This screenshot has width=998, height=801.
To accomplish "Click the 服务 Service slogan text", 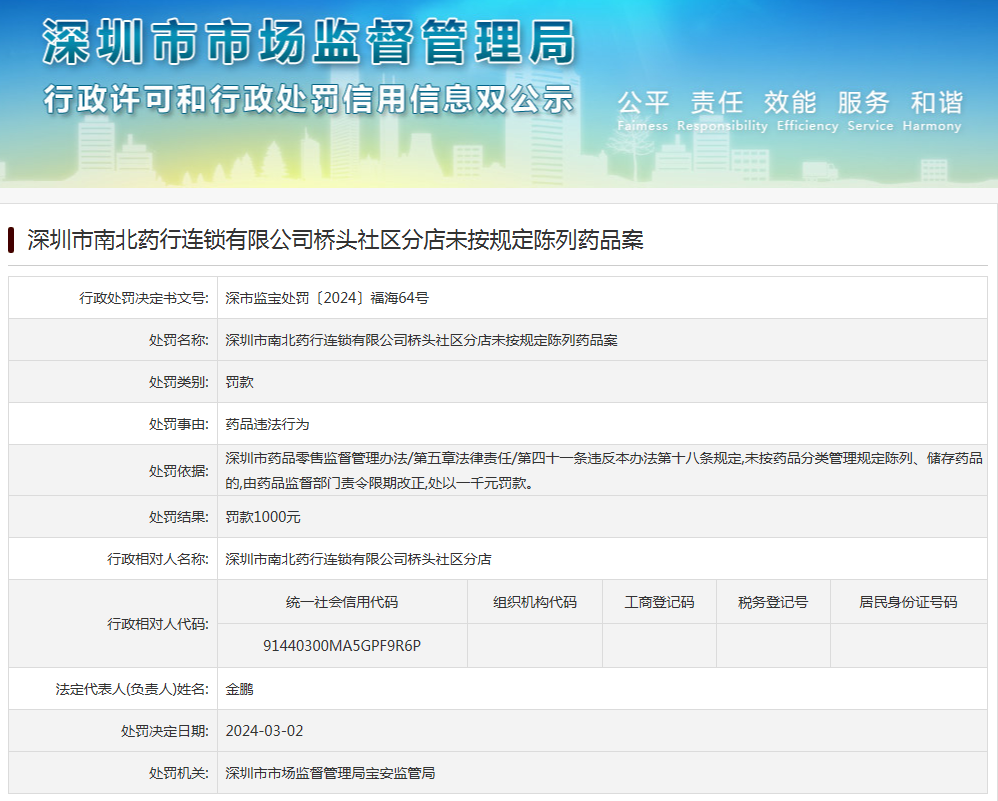I will click(869, 110).
